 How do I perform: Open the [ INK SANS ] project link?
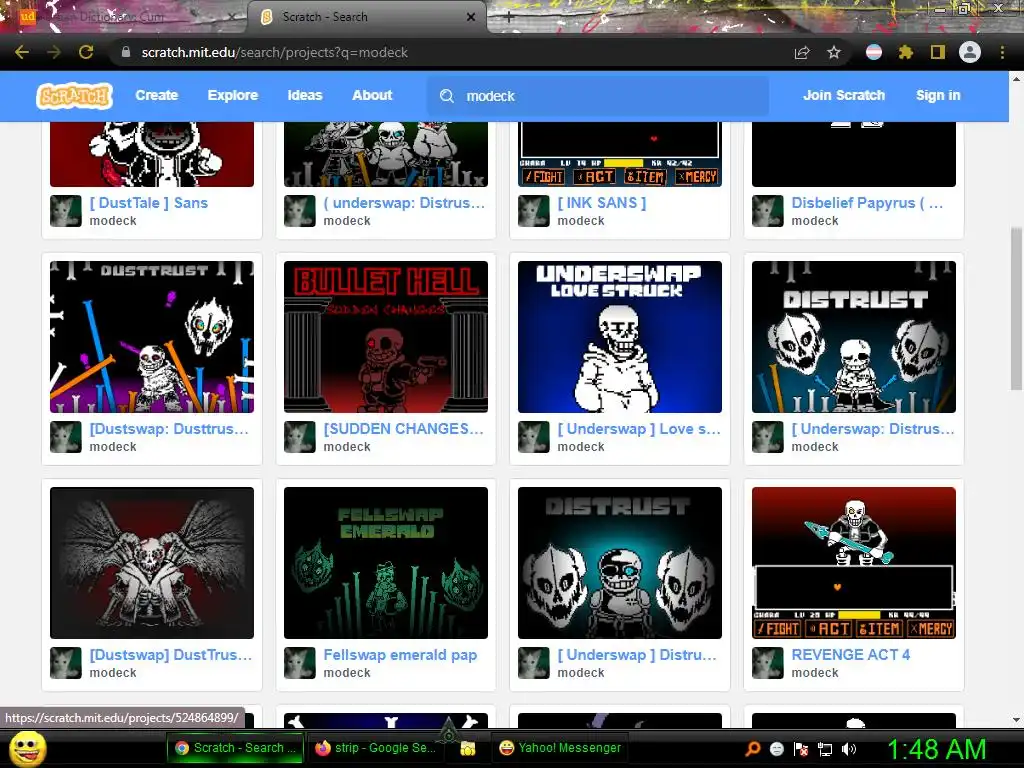[601, 203]
